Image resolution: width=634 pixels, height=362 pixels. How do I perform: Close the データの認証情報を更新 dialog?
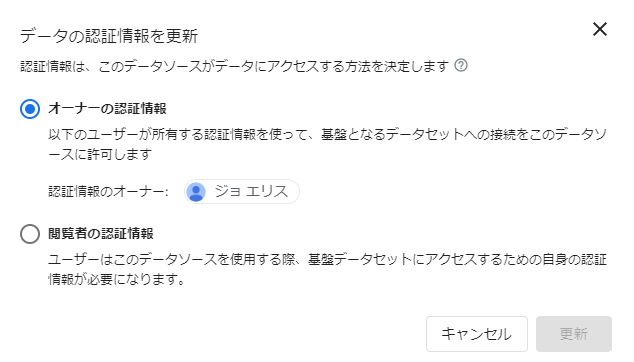point(600,29)
